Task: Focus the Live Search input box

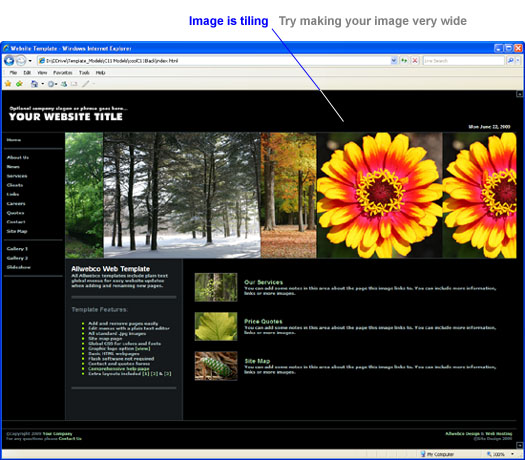Action: click(463, 61)
